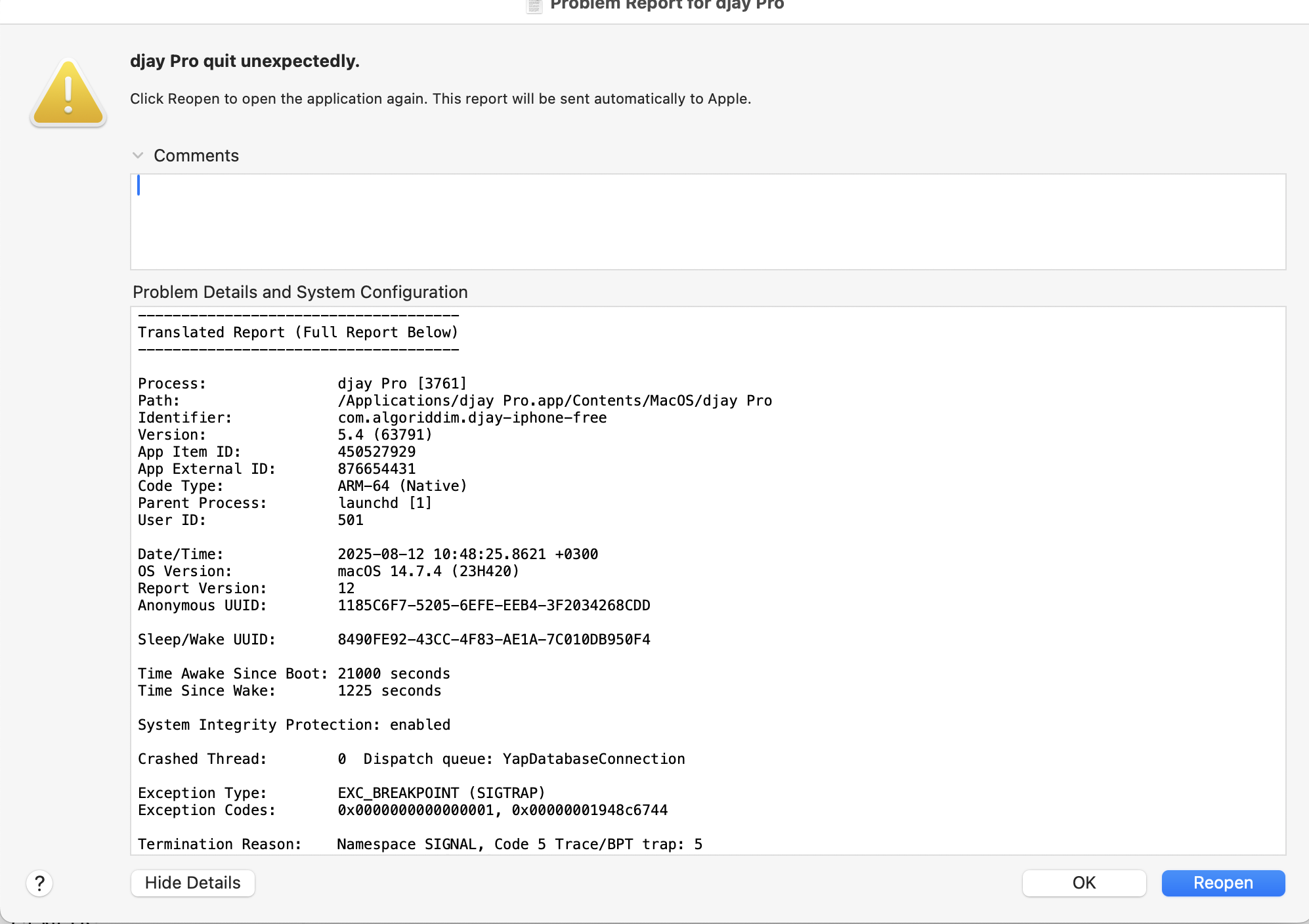
Task: Click the 'Crashed Thread:' field label
Action: pyautogui.click(x=202, y=759)
